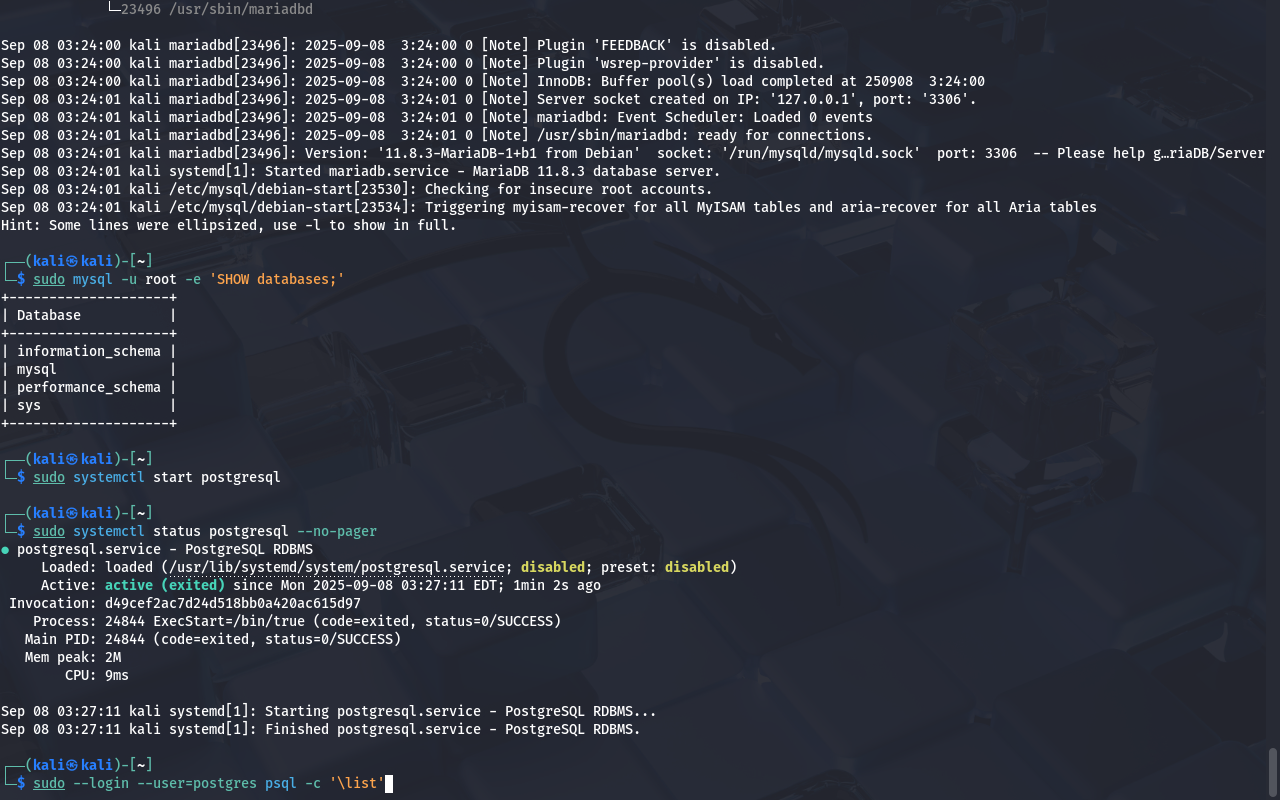Click version string '11.8.3-MariaDB-1+b1 from Debian'

click(x=508, y=153)
